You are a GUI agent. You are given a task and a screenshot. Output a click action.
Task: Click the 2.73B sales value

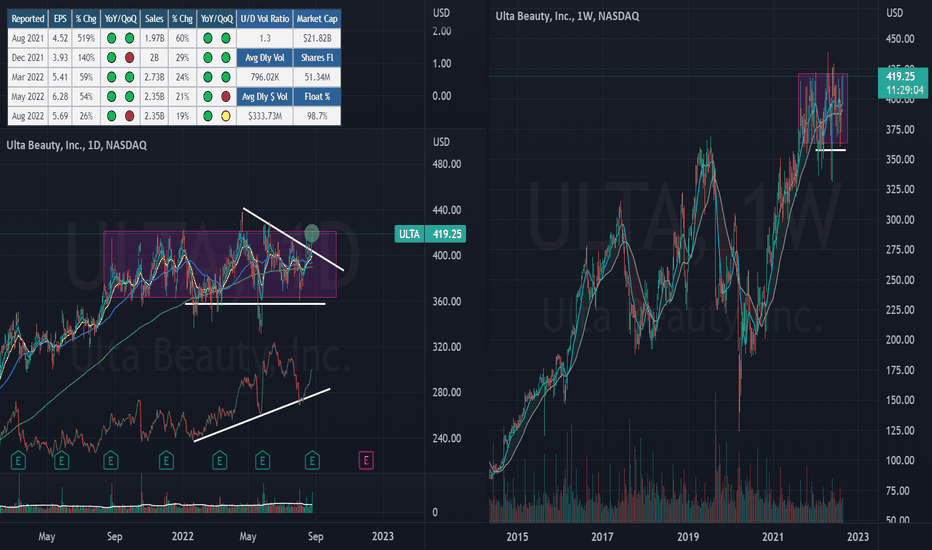point(154,77)
